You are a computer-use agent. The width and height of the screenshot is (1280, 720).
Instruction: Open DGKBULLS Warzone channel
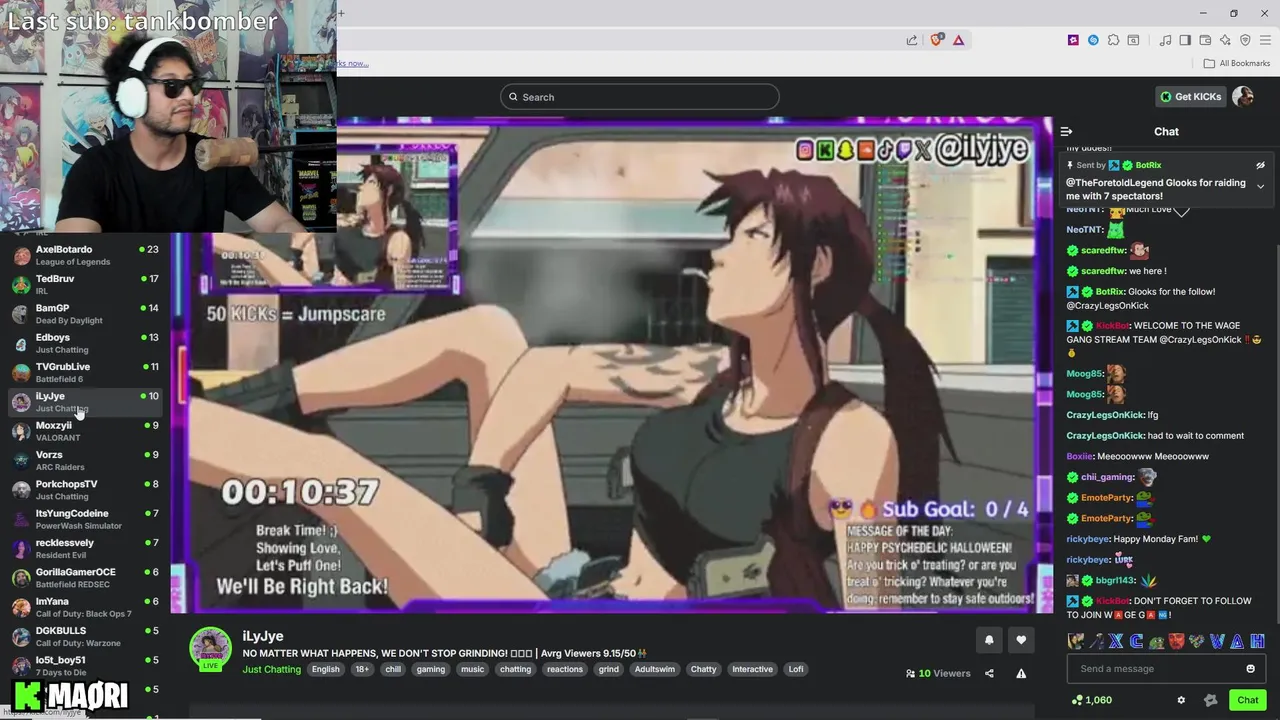click(85, 636)
